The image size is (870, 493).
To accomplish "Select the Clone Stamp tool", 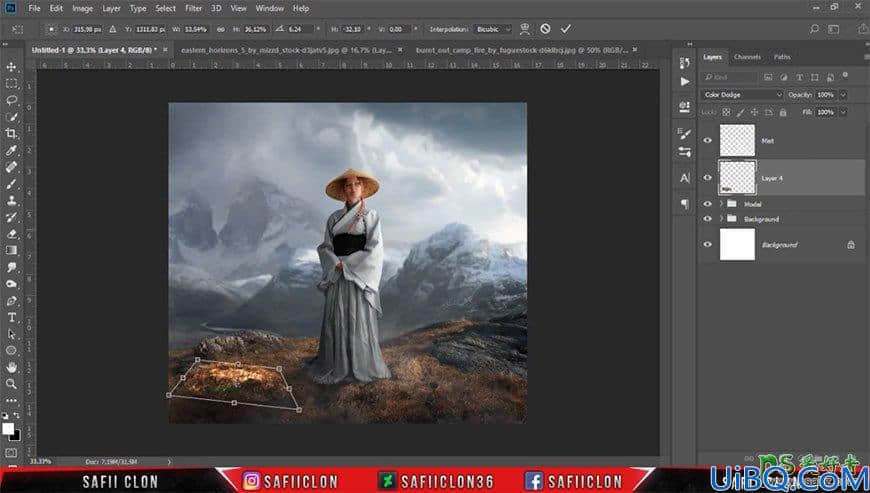I will pyautogui.click(x=11, y=200).
